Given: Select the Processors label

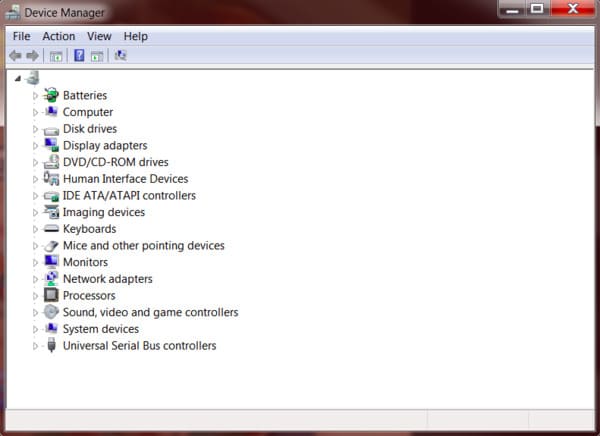Looking at the screenshot, I should (x=89, y=296).
